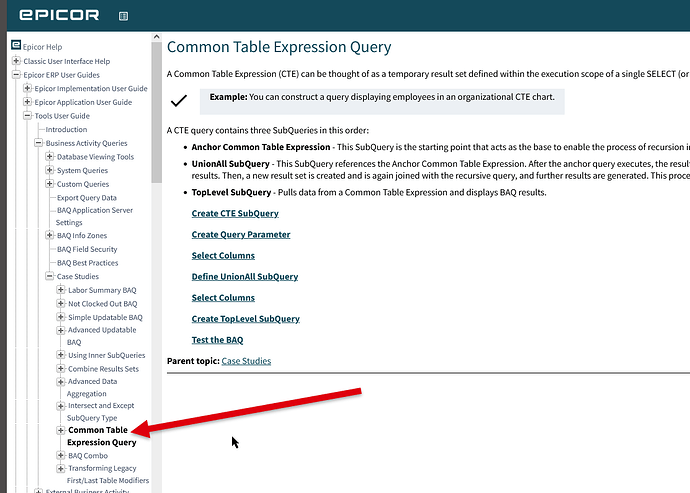Select Common Table Expression Query tree item
The image size is (690, 493).
[x=102, y=436]
